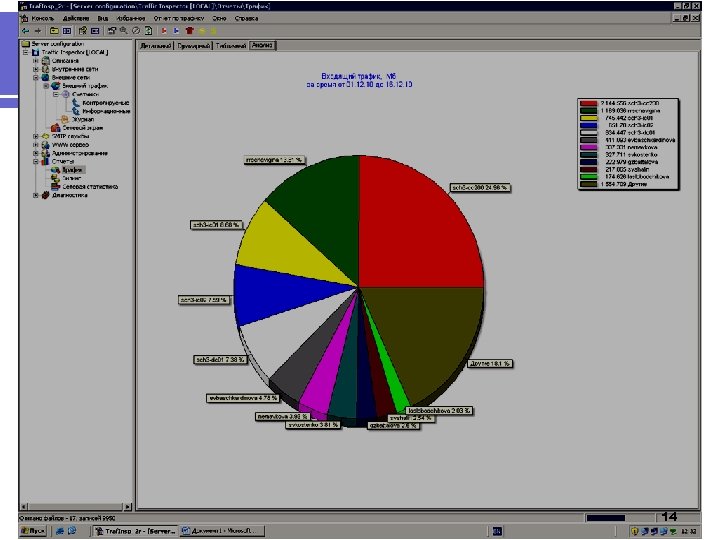Collapse the Внешние сети tree node

(x=36, y=78)
